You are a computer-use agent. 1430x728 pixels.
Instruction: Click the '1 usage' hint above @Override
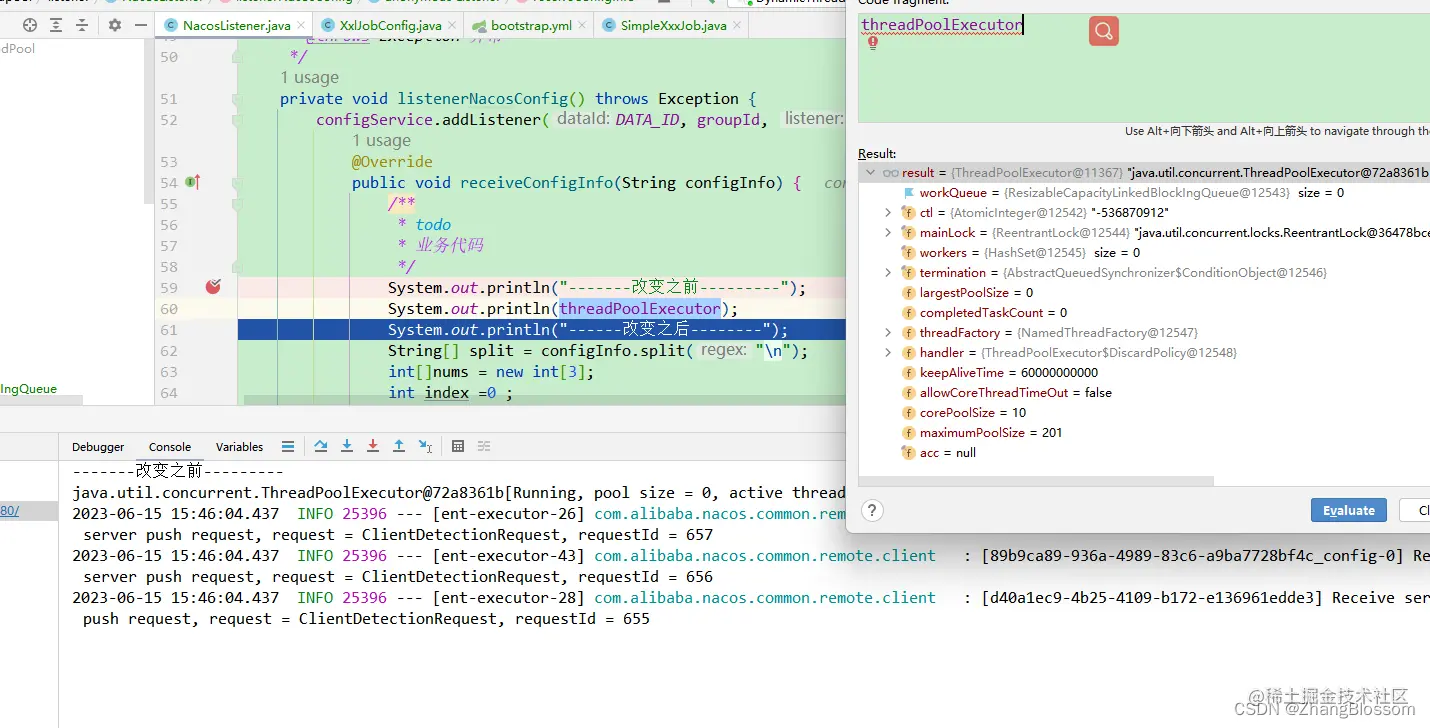click(381, 140)
